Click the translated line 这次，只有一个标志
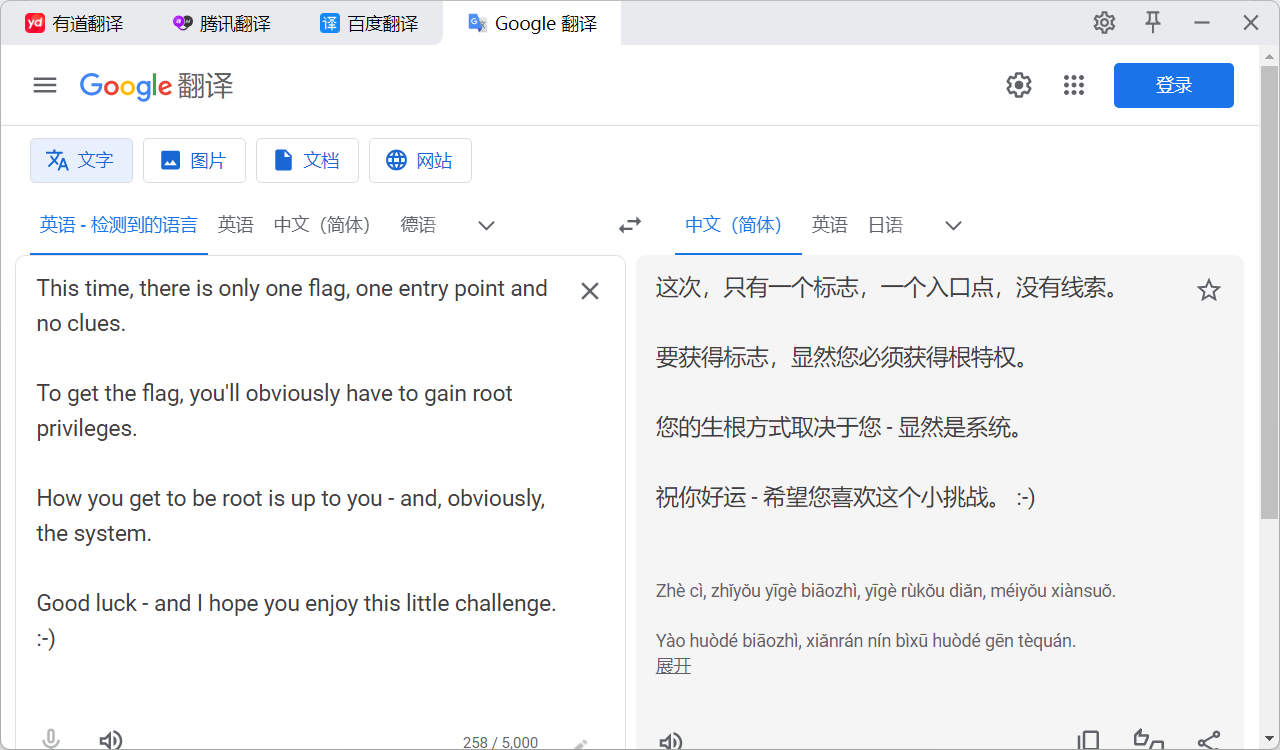Screen dimensions: 1280x750 (886, 288)
